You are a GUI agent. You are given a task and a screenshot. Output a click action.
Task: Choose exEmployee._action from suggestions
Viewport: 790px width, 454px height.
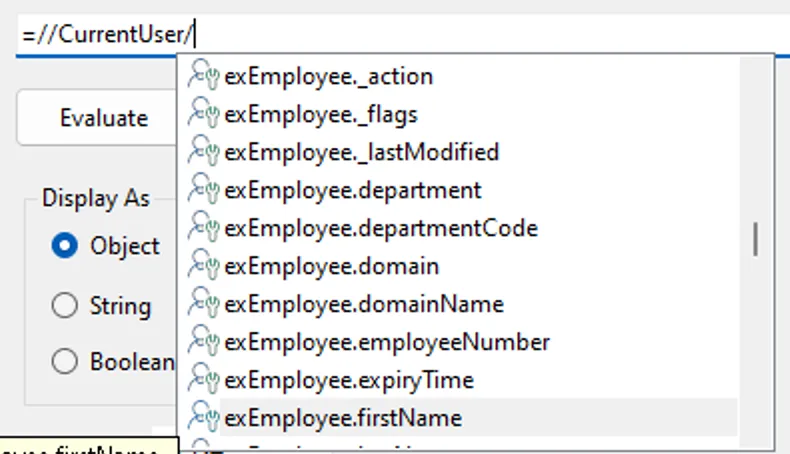coord(461,76)
